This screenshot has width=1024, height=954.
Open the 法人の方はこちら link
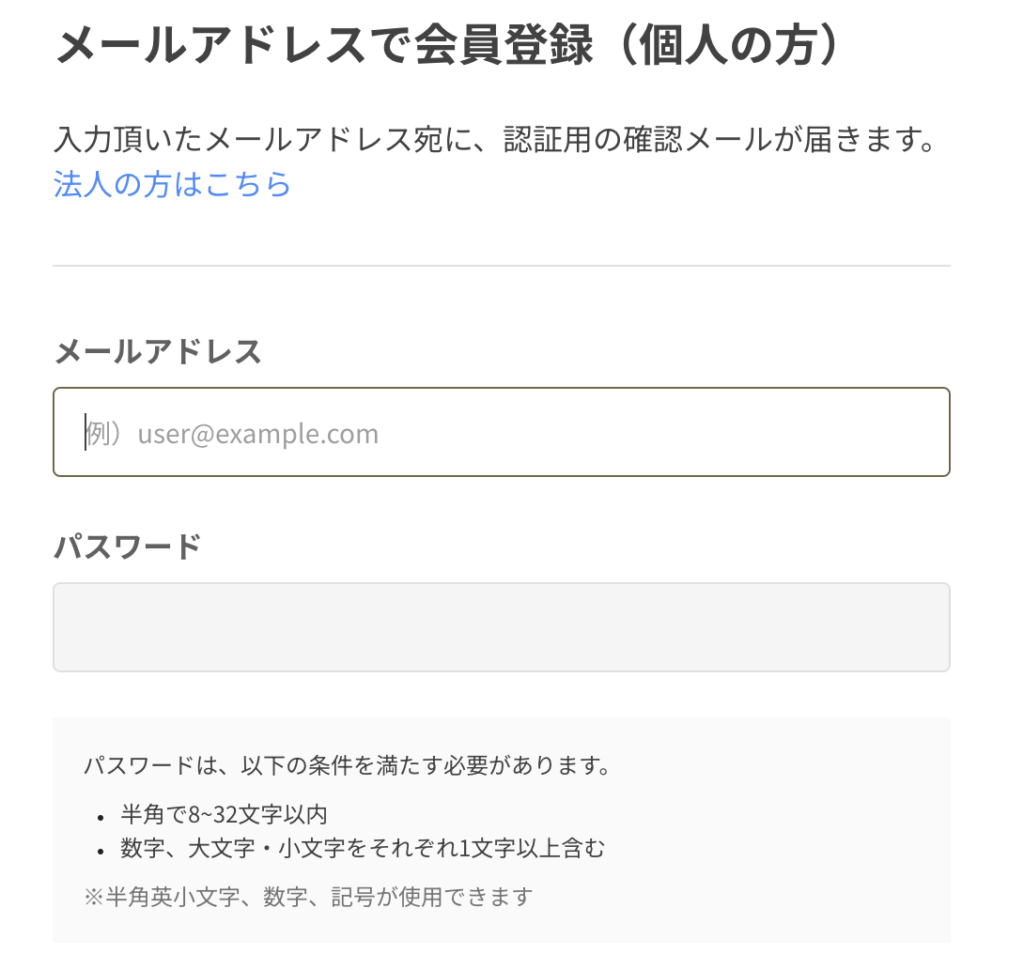172,185
